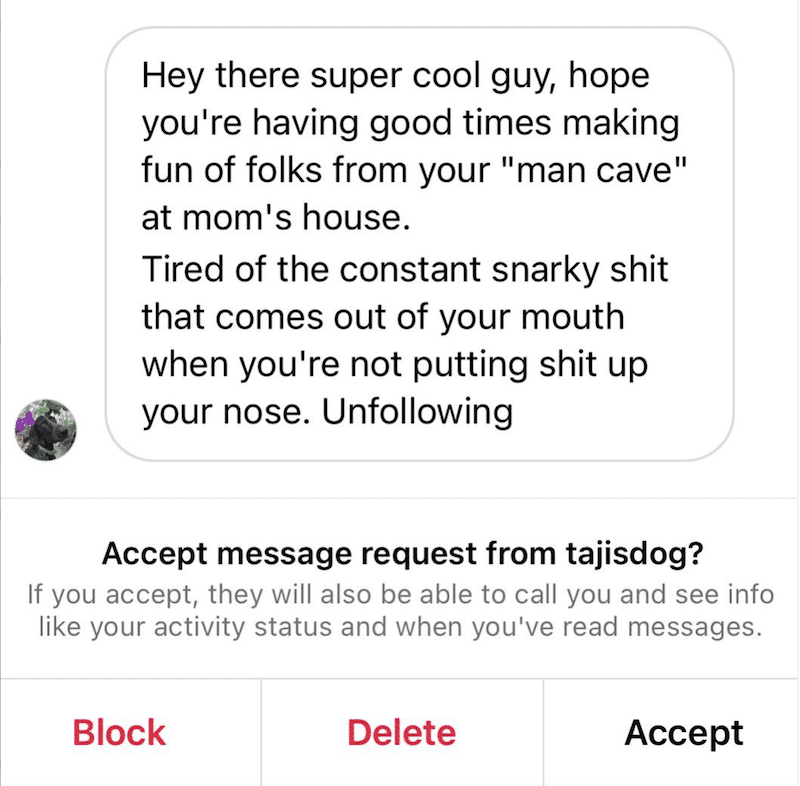Image resolution: width=800 pixels, height=786 pixels.
Task: Tap the word "Unfollowing" in the message
Action: 417,411
